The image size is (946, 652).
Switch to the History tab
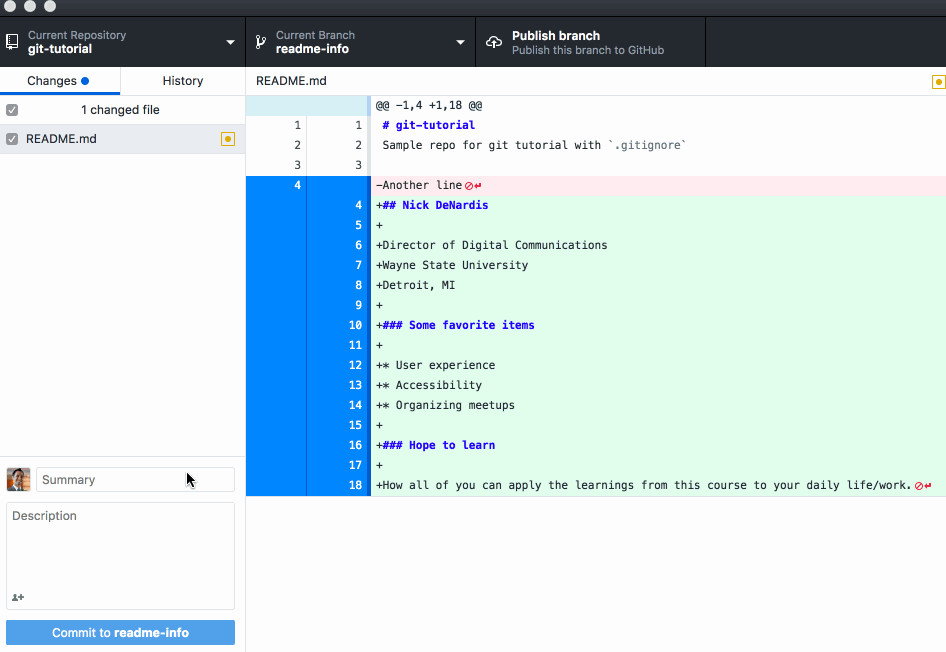[x=182, y=80]
